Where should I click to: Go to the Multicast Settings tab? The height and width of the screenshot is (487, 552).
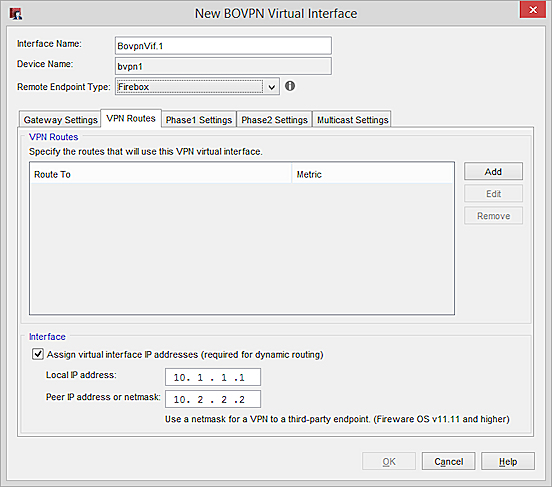coord(352,120)
